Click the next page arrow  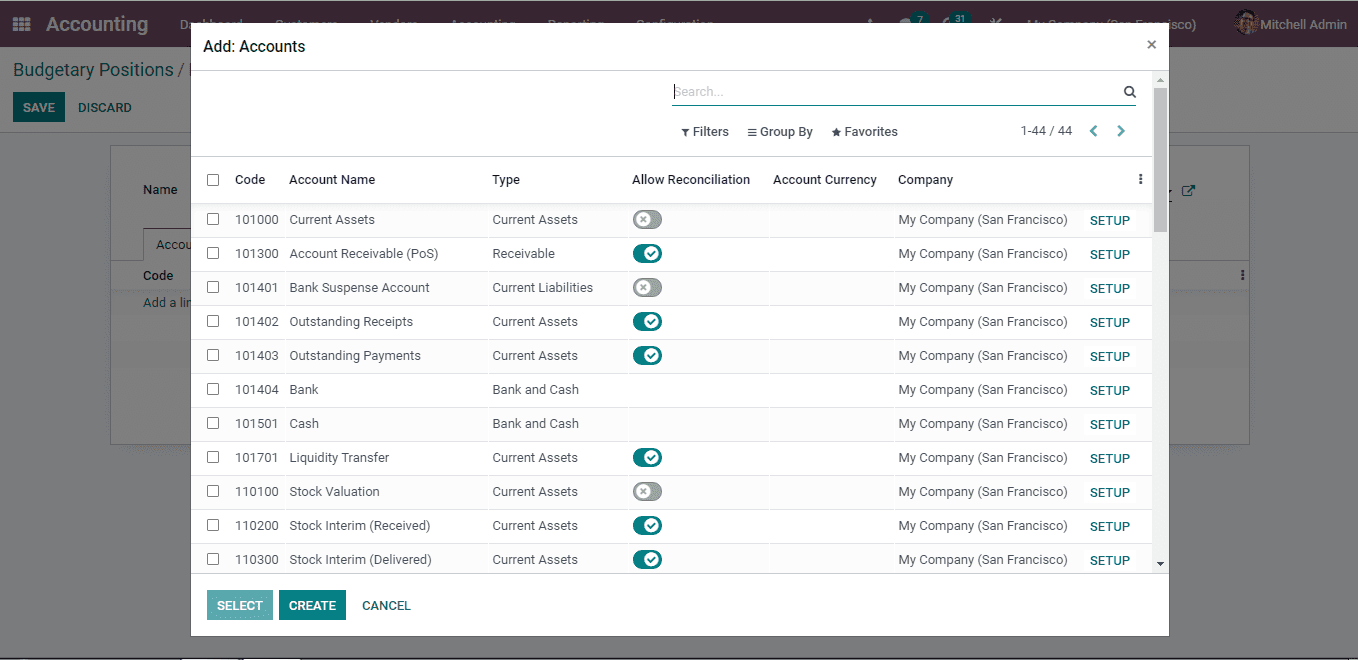(x=1120, y=130)
